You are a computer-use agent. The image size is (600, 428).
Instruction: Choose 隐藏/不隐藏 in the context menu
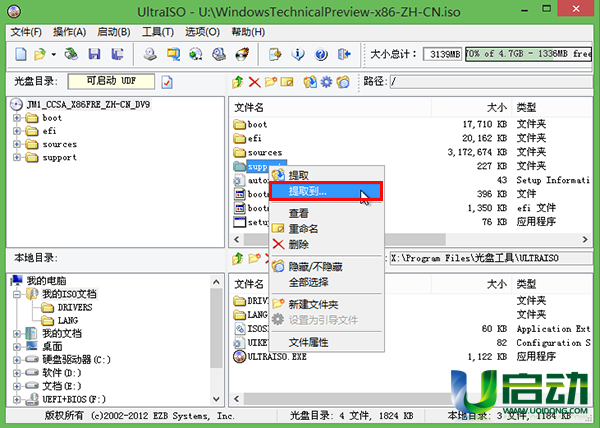327,267
